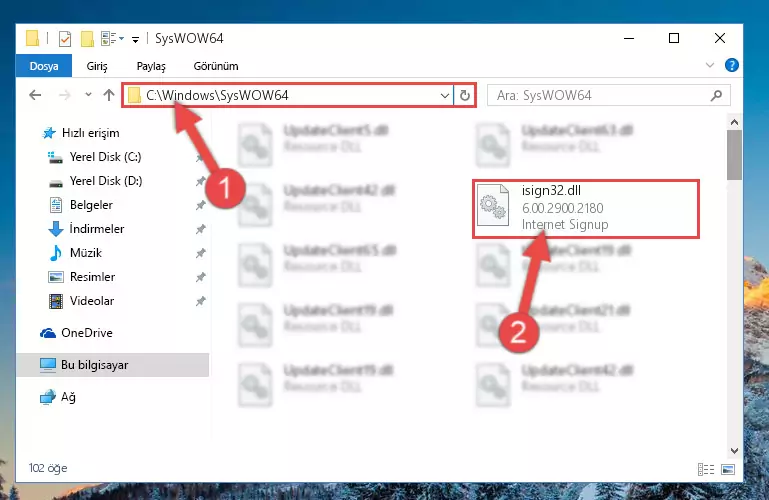Screen dimensions: 769x500
Task: Switch to large icons view in the status bar
Action: tap(728, 469)
